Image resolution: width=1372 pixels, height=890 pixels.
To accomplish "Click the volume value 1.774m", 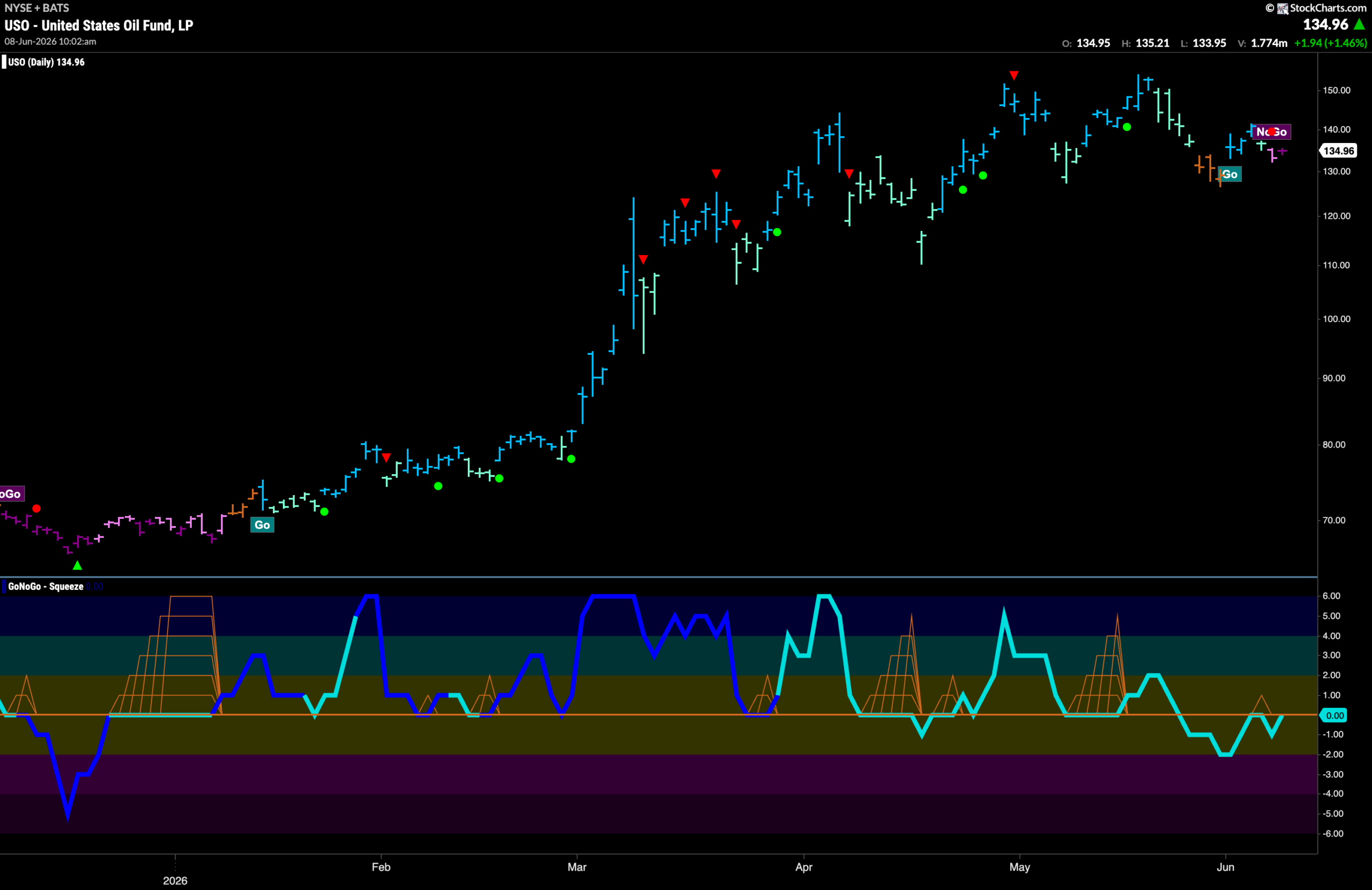I will [1269, 43].
